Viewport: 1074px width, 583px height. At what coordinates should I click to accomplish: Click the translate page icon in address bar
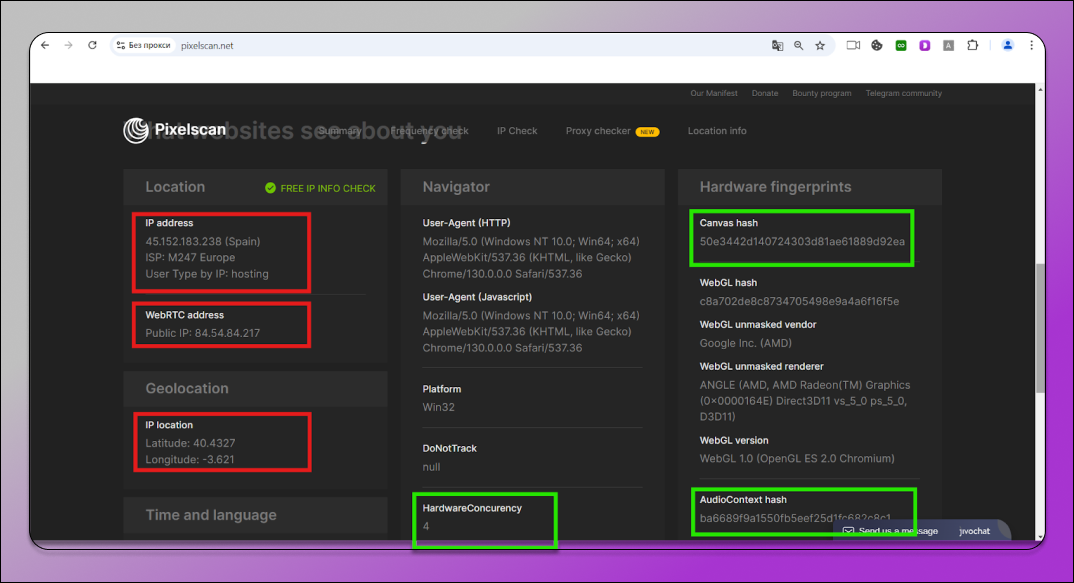click(777, 45)
